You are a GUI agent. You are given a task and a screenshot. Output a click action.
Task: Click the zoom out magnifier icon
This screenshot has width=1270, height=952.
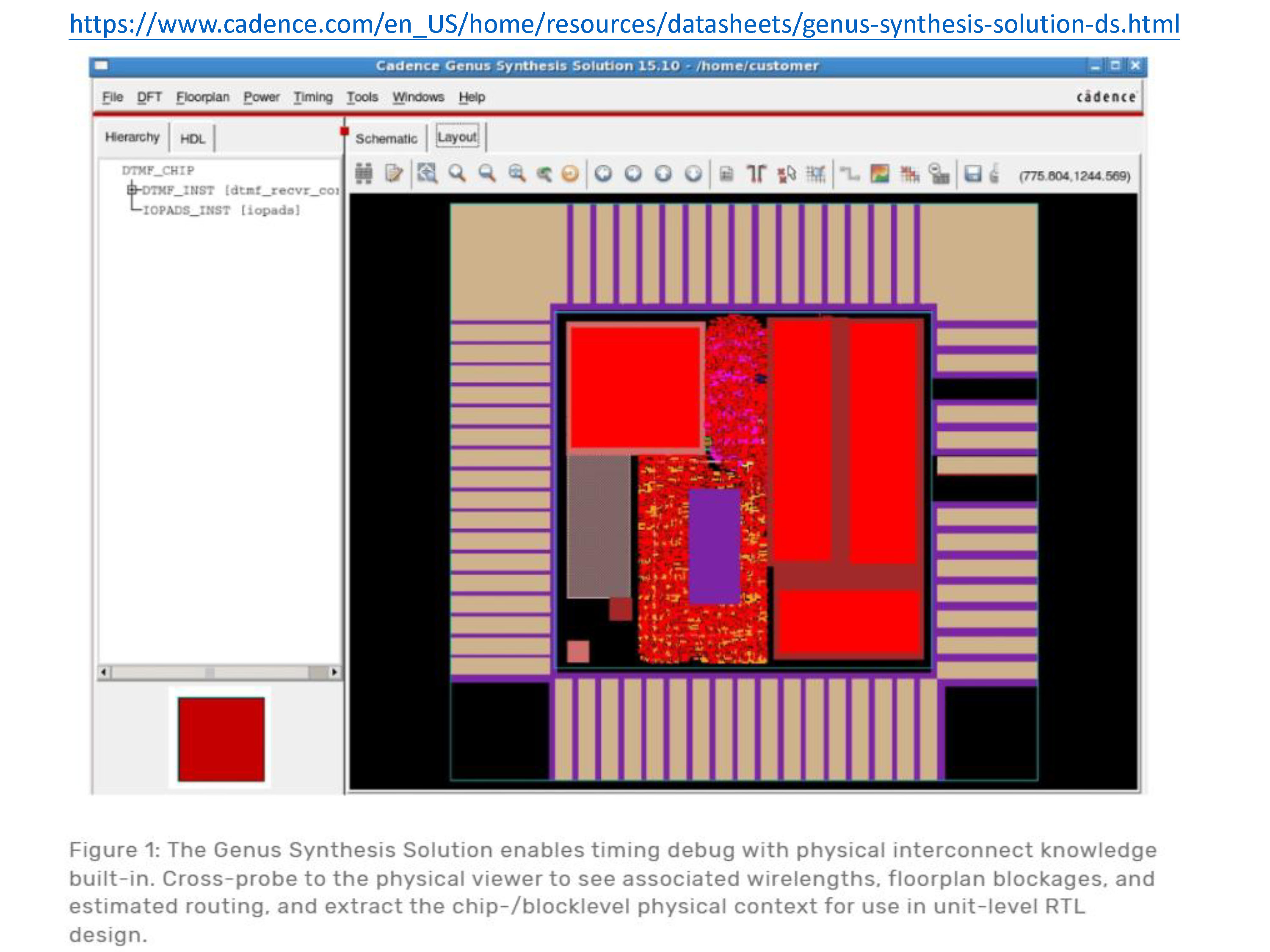487,173
